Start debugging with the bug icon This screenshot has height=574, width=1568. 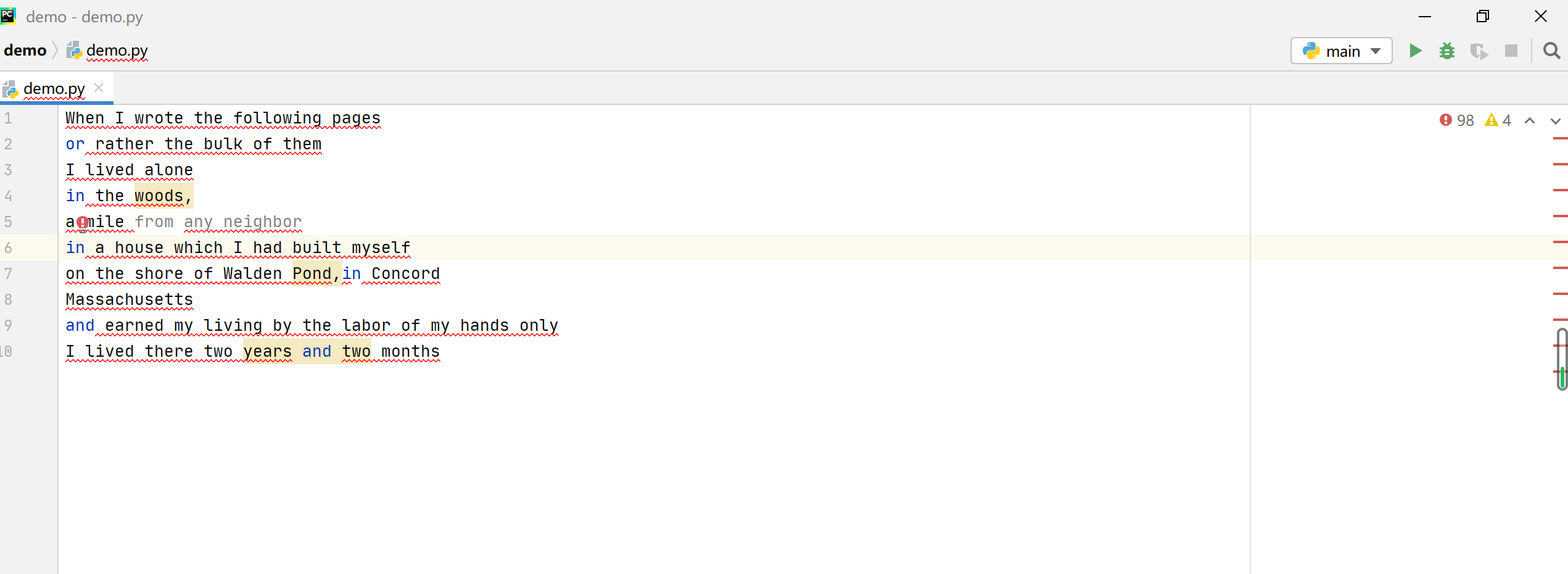1448,51
